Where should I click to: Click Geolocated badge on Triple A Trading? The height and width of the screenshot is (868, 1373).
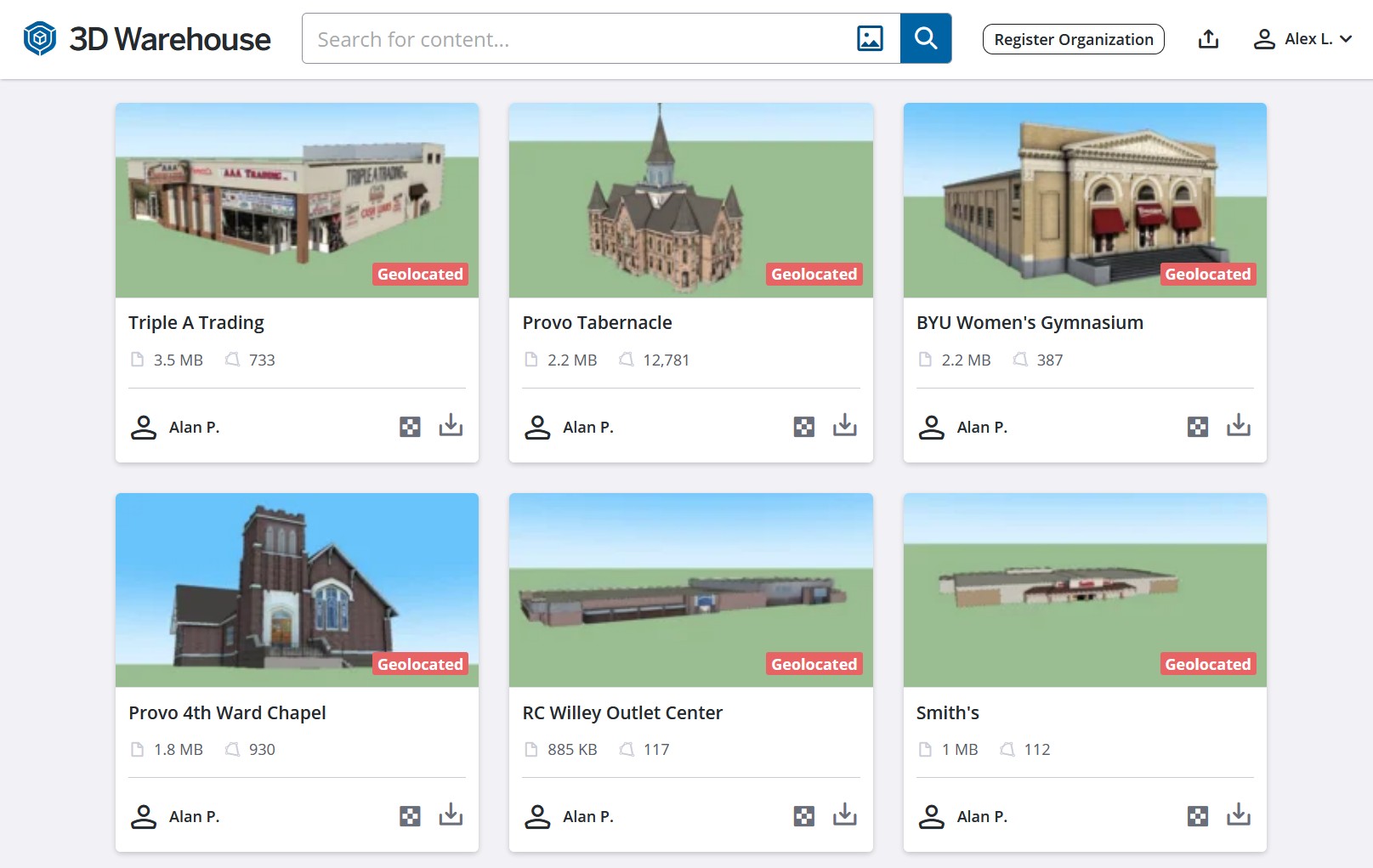click(x=420, y=274)
